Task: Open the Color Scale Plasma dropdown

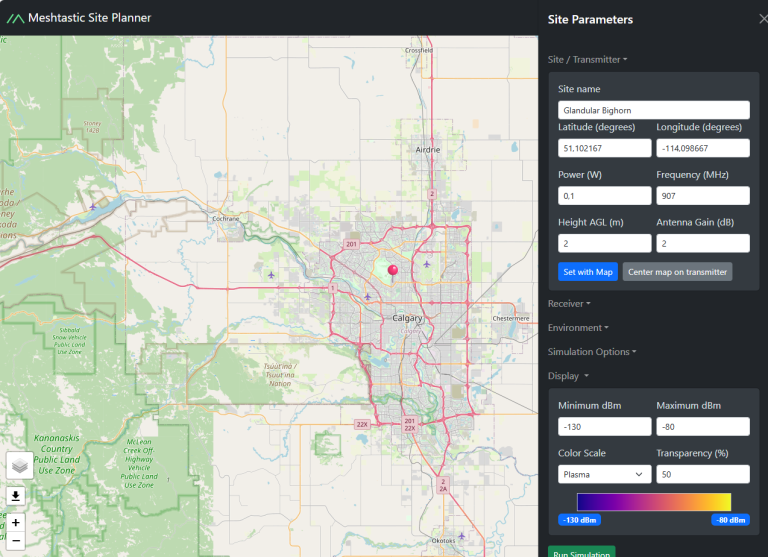Action: click(x=604, y=474)
